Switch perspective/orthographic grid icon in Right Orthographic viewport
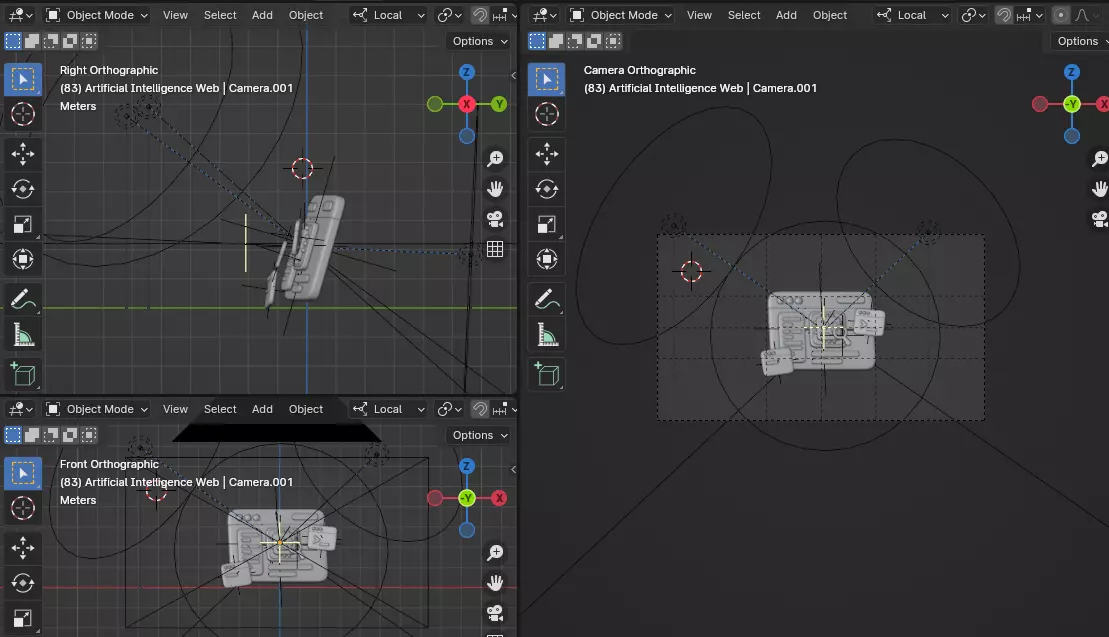This screenshot has height=637, width=1109. [x=495, y=249]
